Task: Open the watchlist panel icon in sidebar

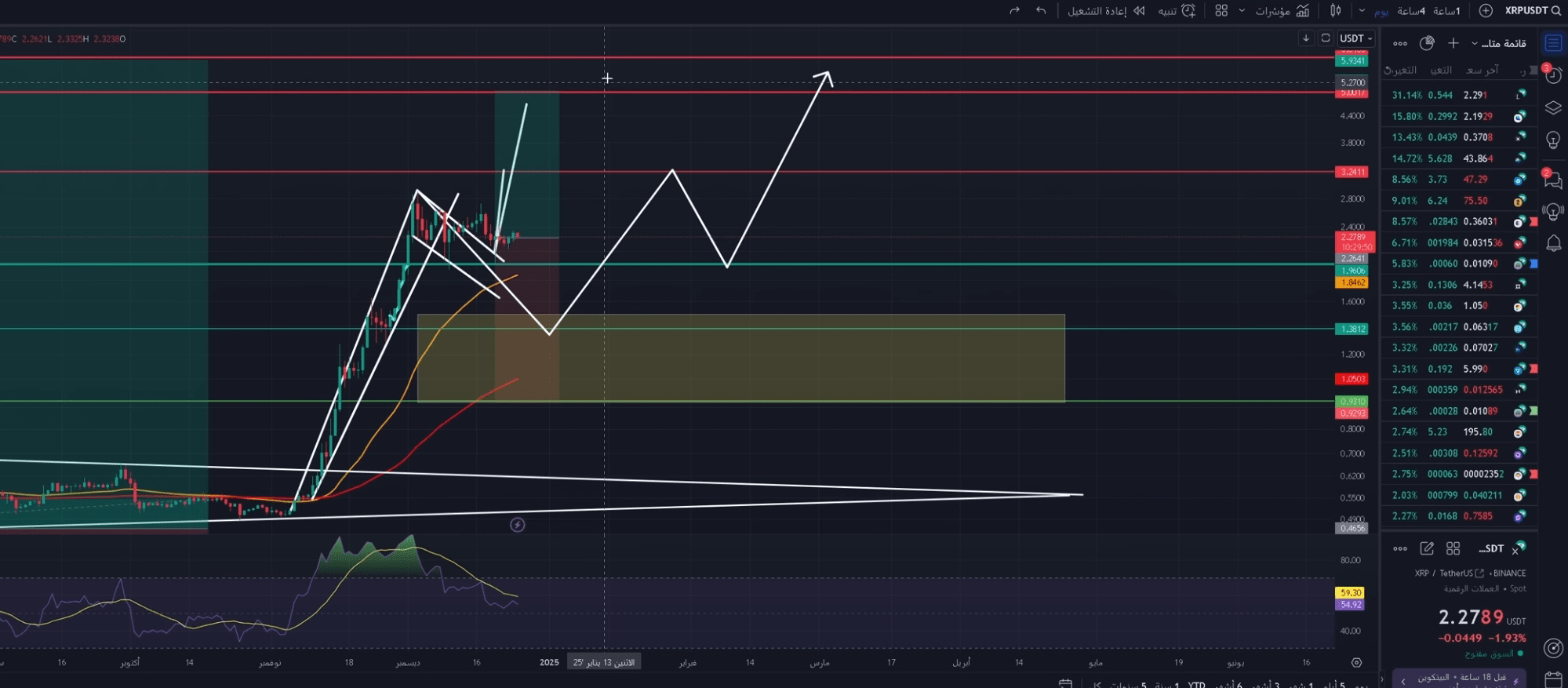Action: 1553,43
